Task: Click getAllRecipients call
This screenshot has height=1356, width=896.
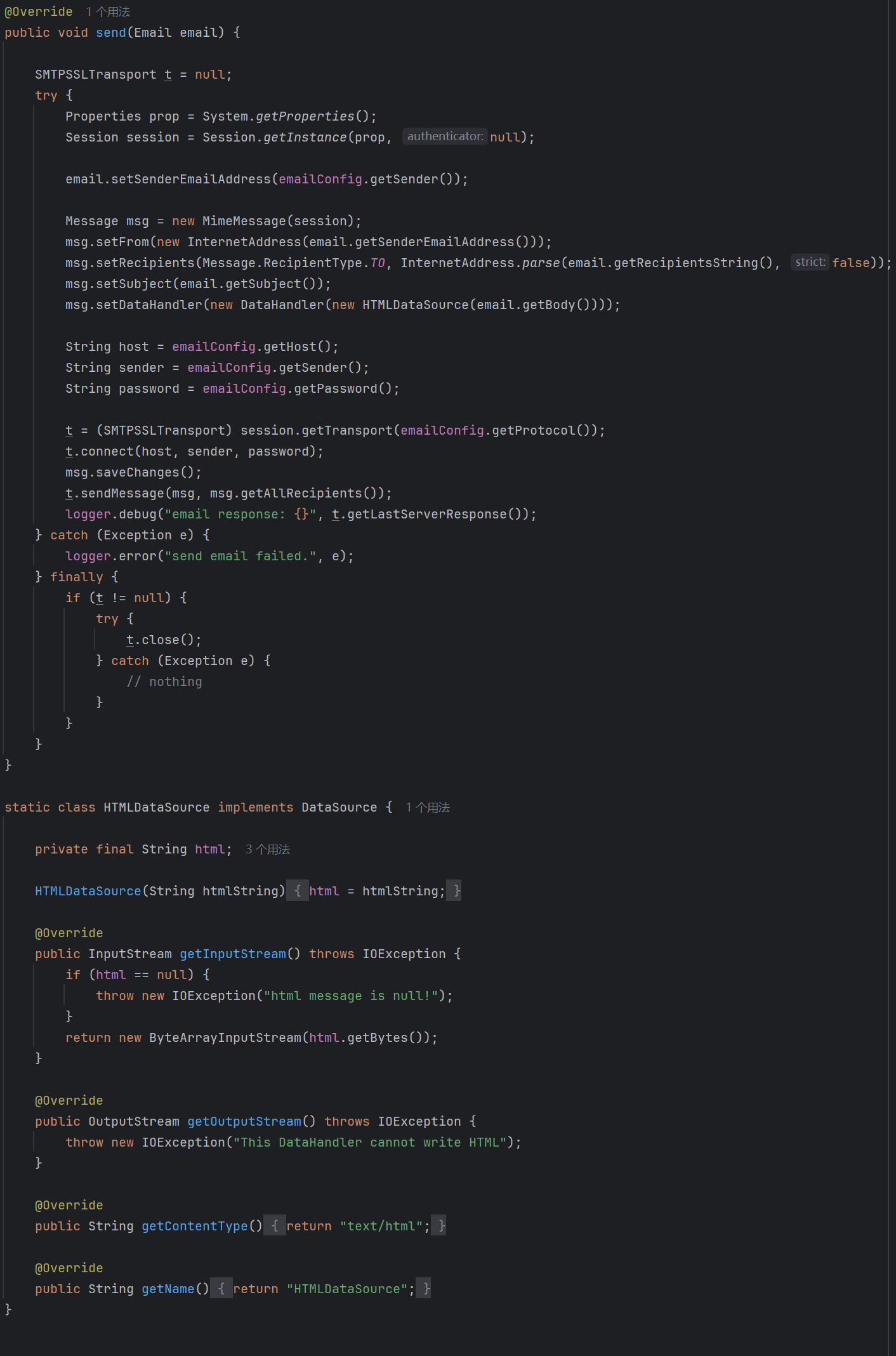Action: [x=301, y=493]
